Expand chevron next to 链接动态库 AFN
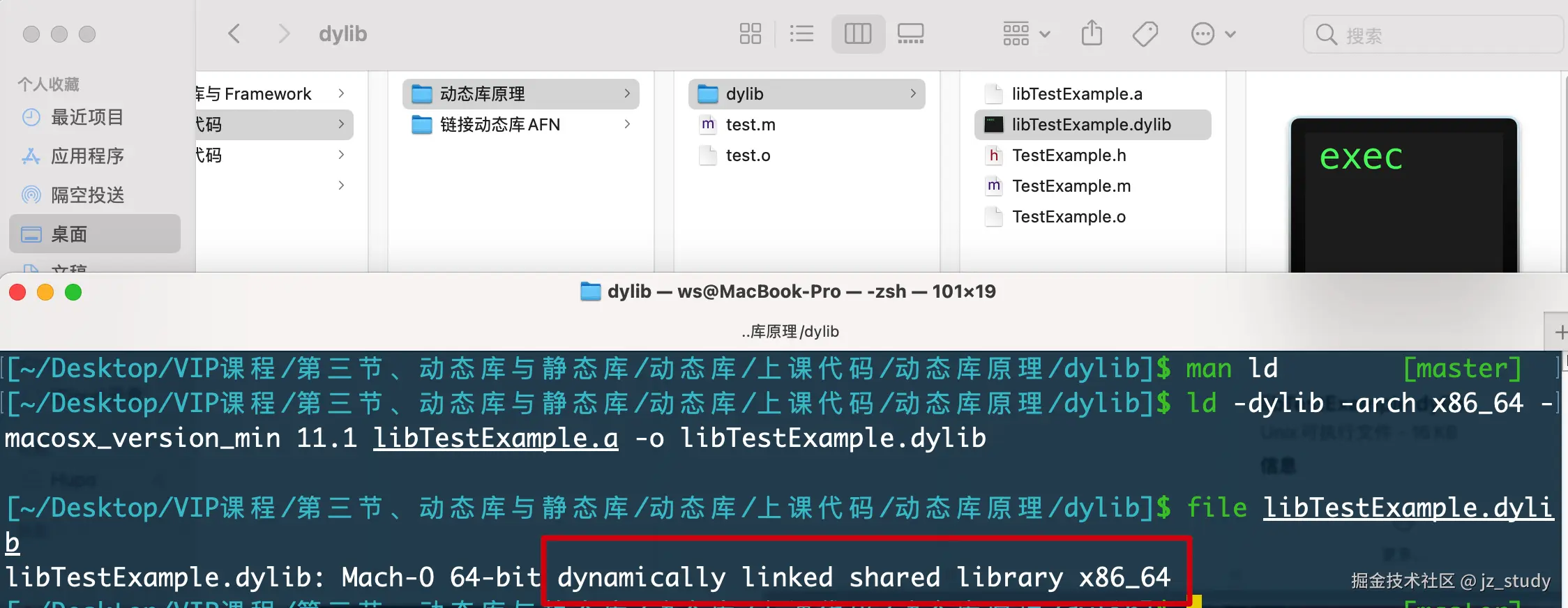 tap(627, 124)
